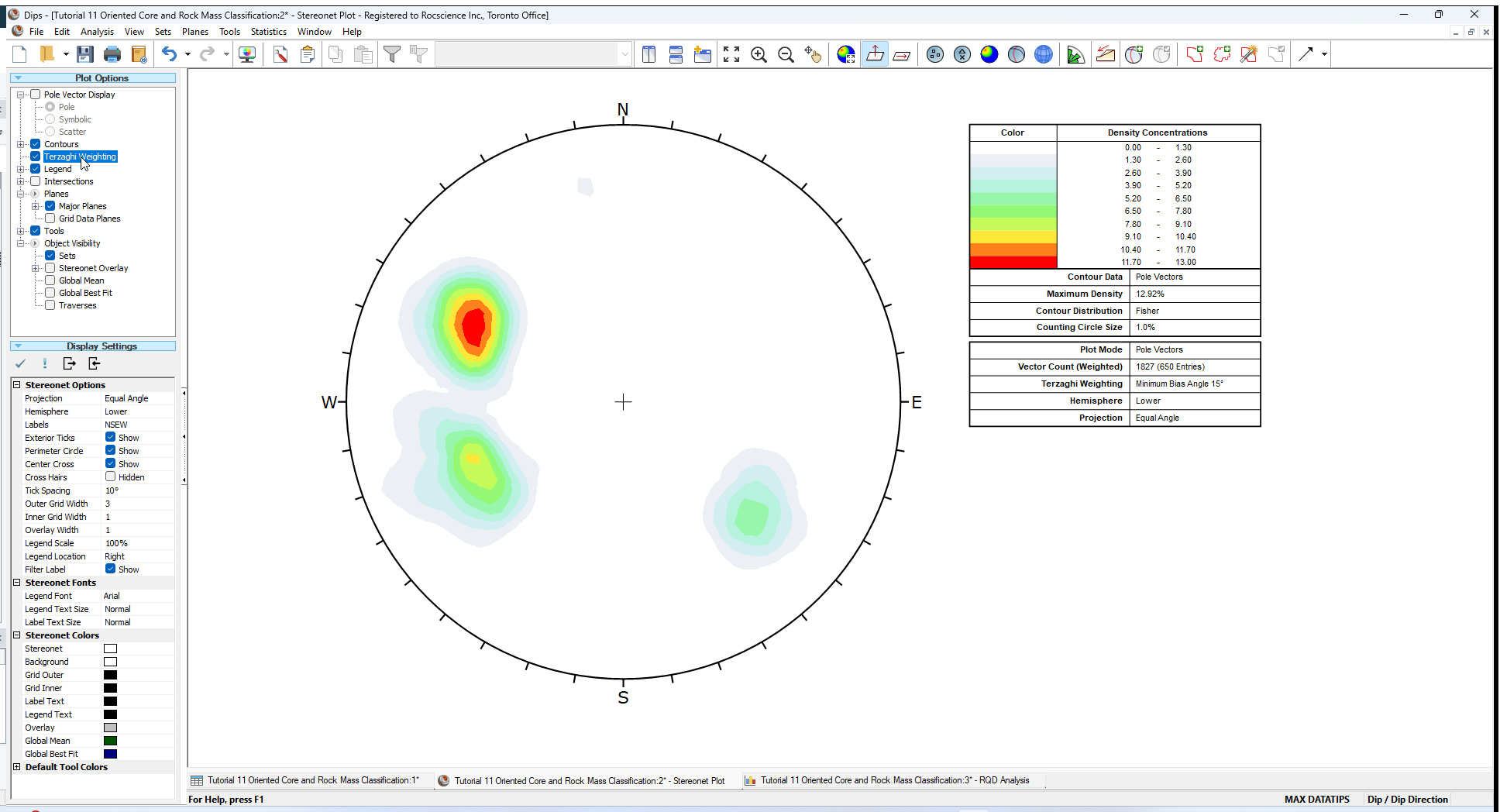Change the Global Best Fit color swatch
This screenshot has width=1500, height=812.
pos(110,753)
